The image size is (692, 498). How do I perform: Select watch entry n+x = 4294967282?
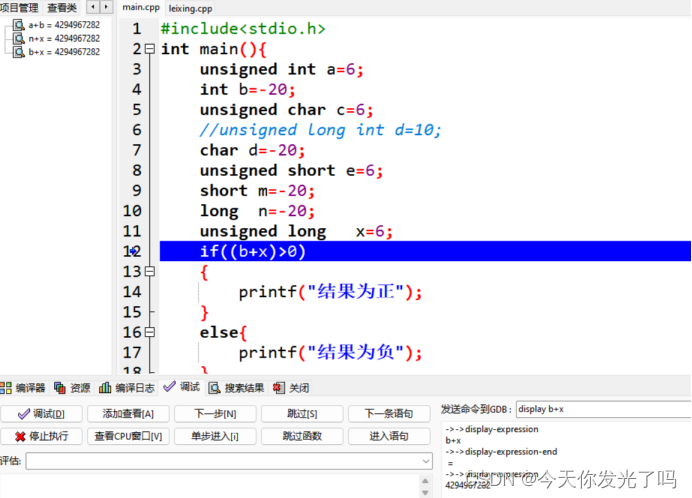64,38
